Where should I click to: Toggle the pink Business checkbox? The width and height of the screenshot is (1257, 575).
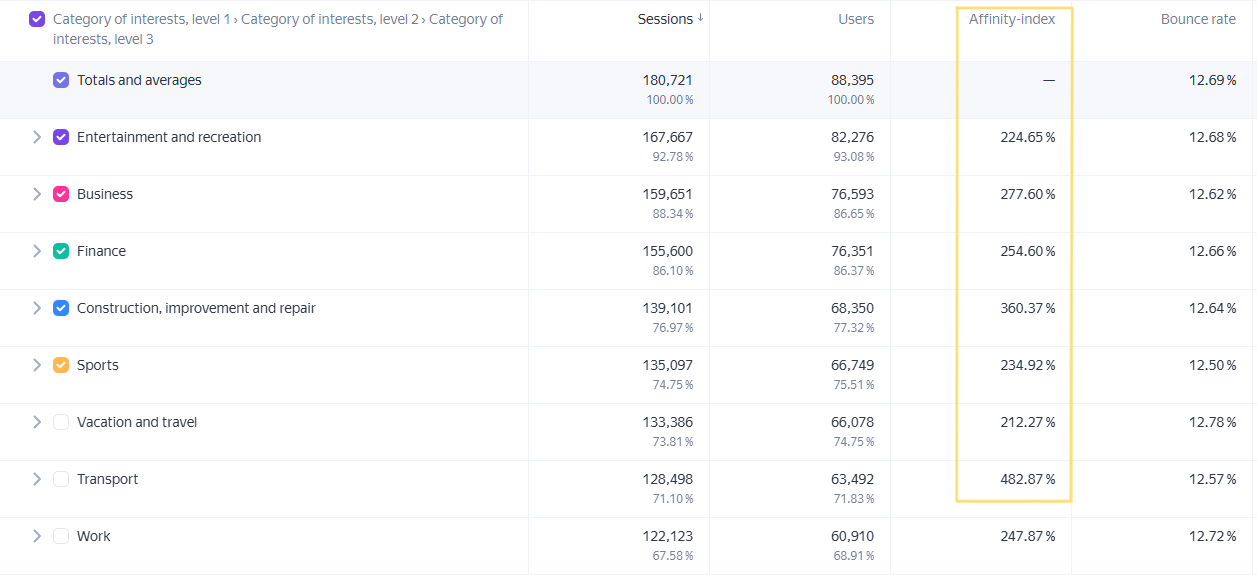(x=61, y=194)
